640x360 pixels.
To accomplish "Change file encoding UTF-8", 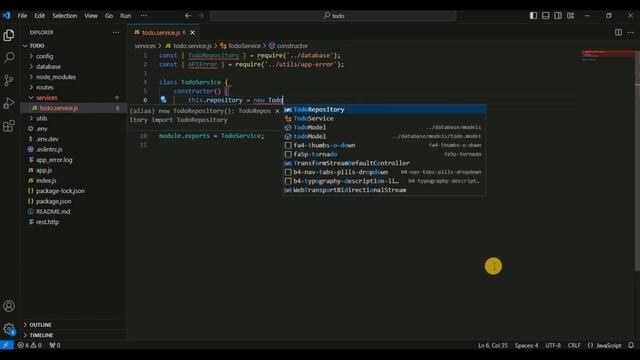I will pyautogui.click(x=553, y=345).
